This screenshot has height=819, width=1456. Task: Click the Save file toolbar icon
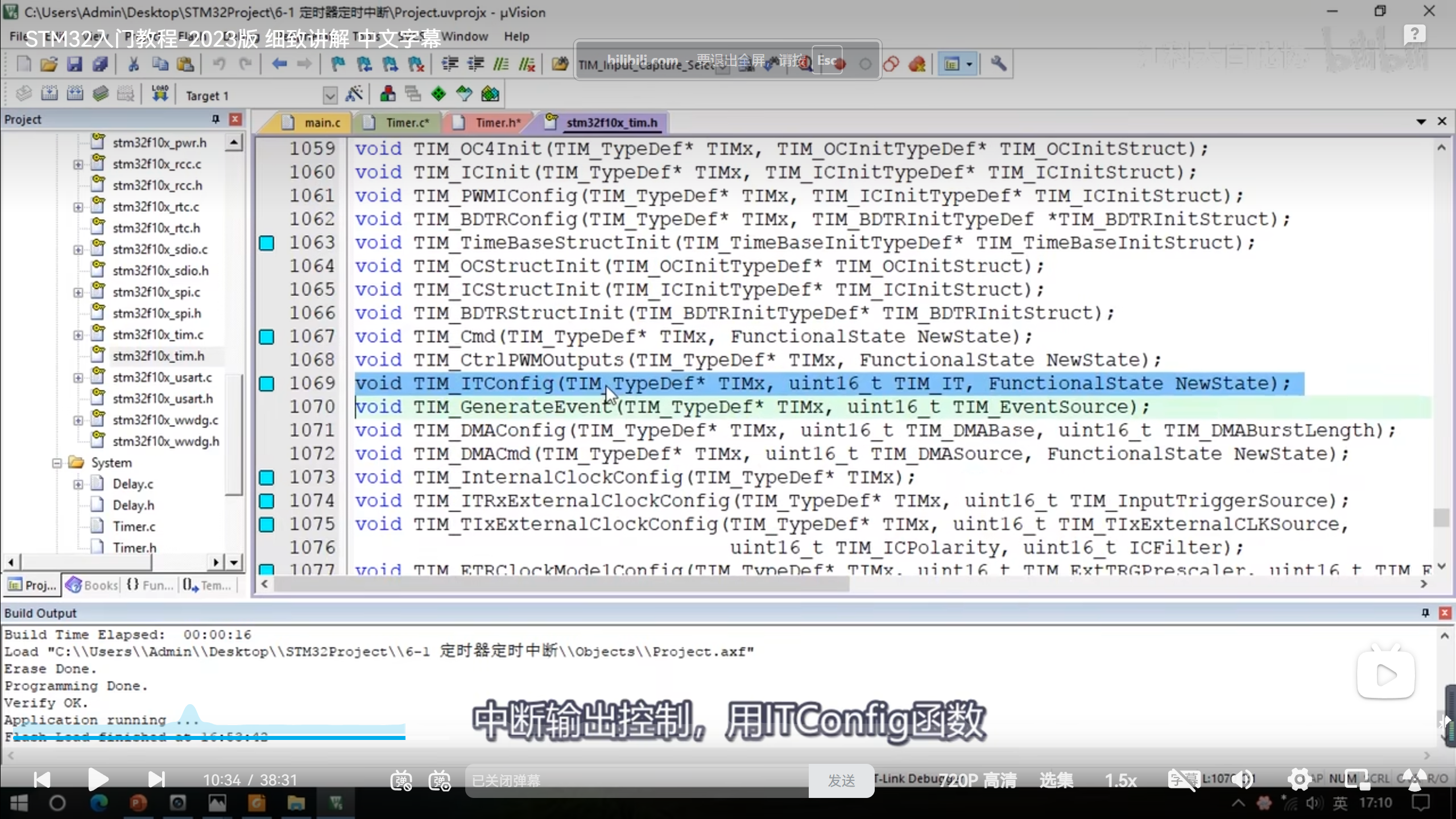coord(75,64)
